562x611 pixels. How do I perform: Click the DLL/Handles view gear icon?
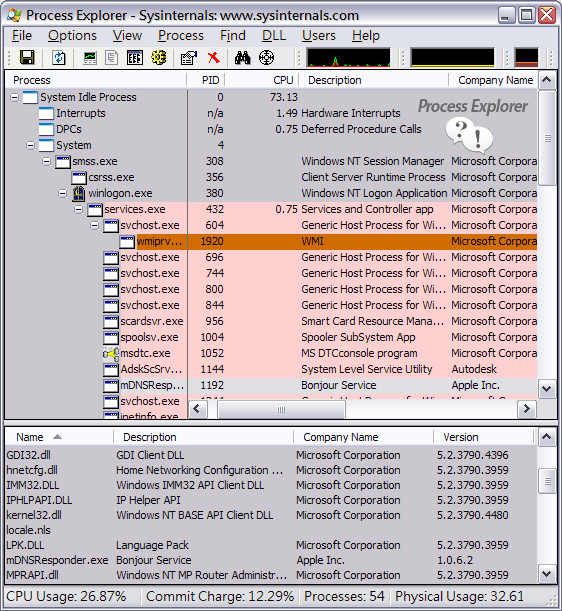[x=159, y=58]
